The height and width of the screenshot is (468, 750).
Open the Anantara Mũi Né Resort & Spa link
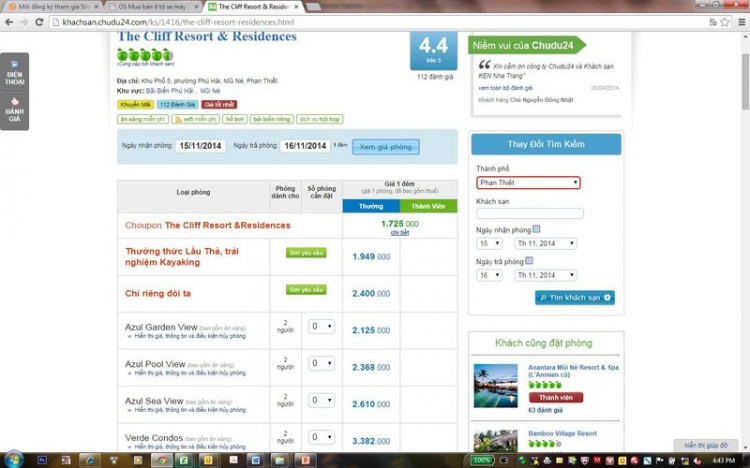click(x=573, y=371)
